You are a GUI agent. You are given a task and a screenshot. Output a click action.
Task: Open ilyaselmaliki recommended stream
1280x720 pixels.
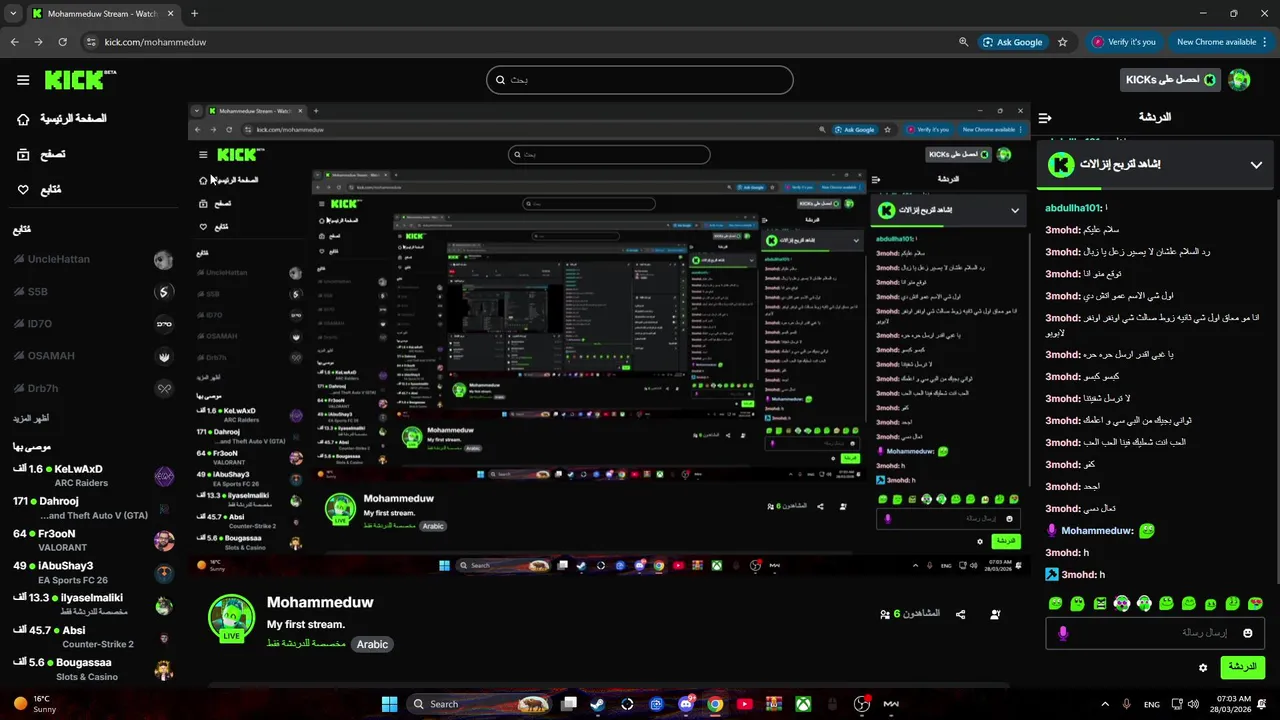tap(93, 604)
